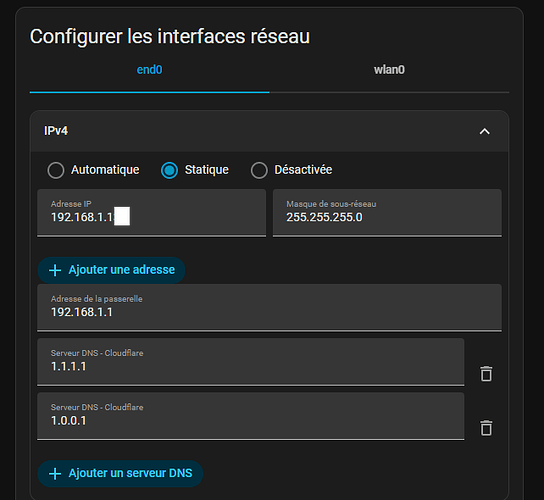Delete the 1.0.0.1 DNS server entry
544x500 pixels.
pos(486,428)
